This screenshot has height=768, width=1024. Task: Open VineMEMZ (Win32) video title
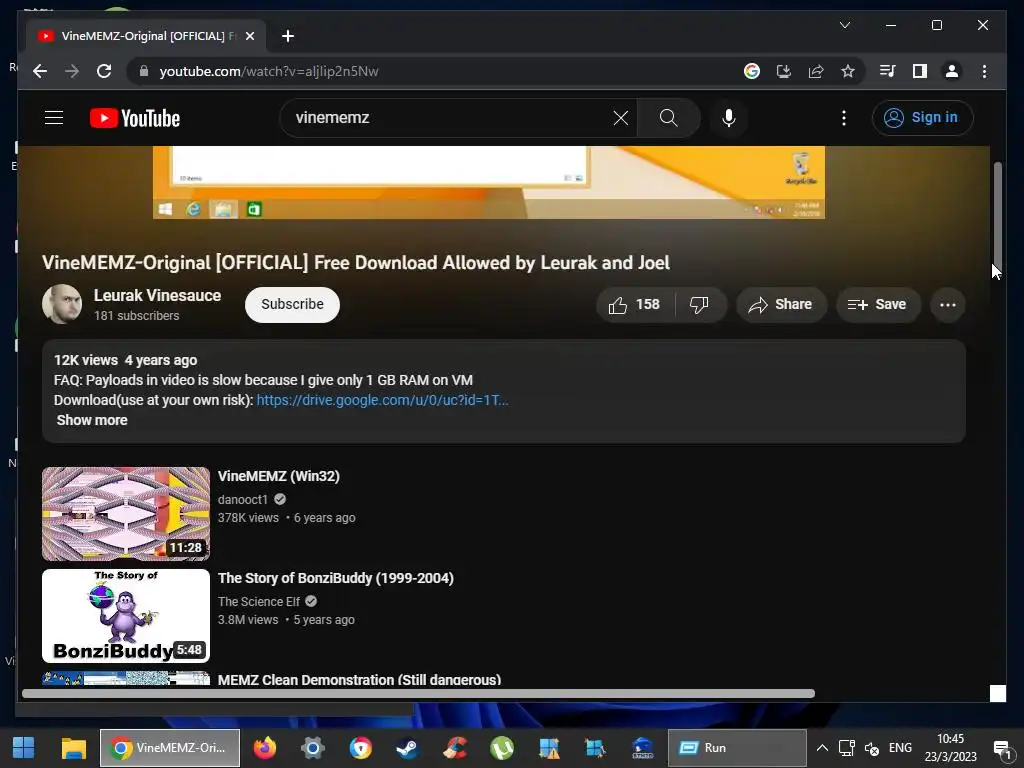[x=279, y=476]
